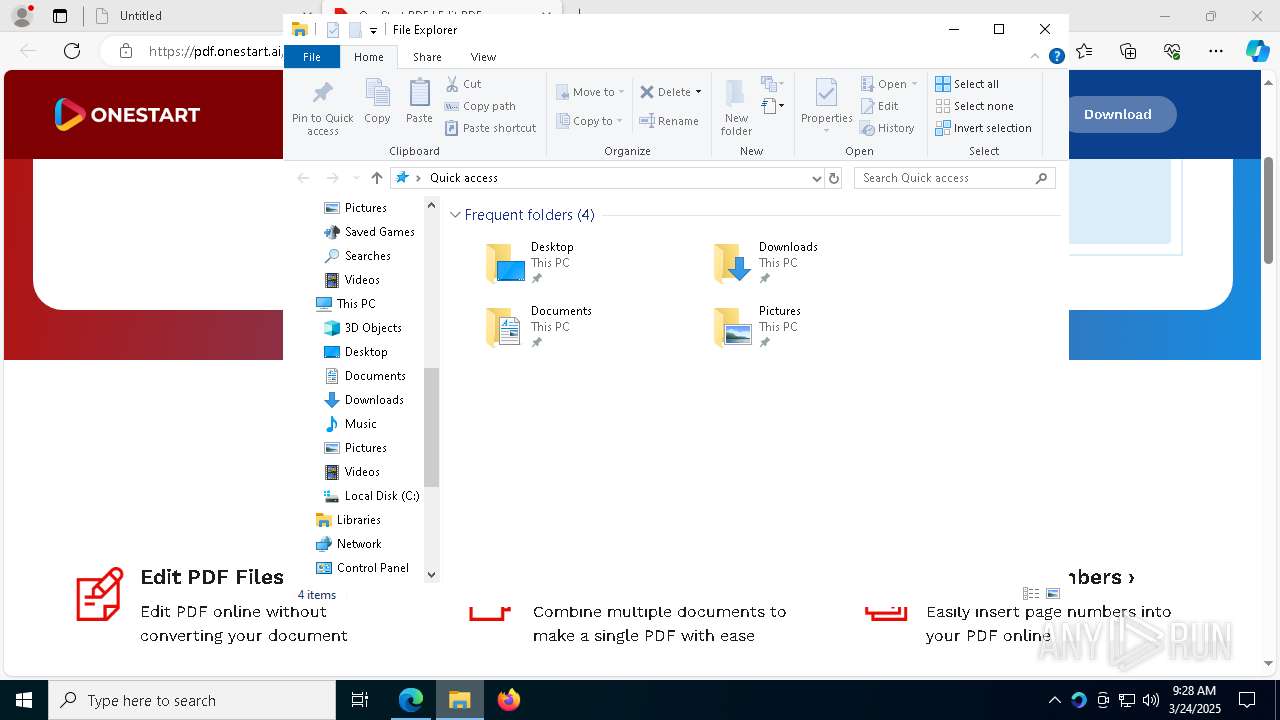Select Music in navigation pane
The image size is (1280, 720).
[360, 424]
